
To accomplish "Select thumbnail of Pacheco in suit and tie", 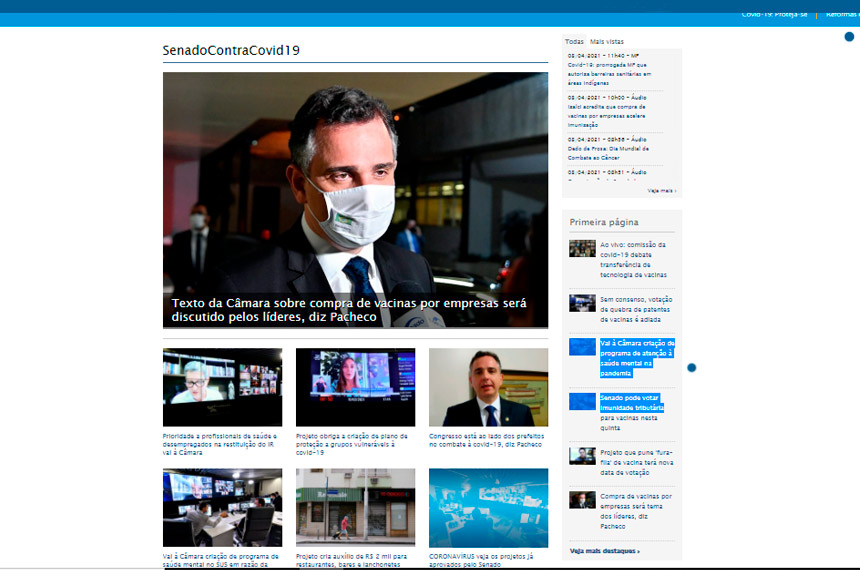I will click(488, 387).
